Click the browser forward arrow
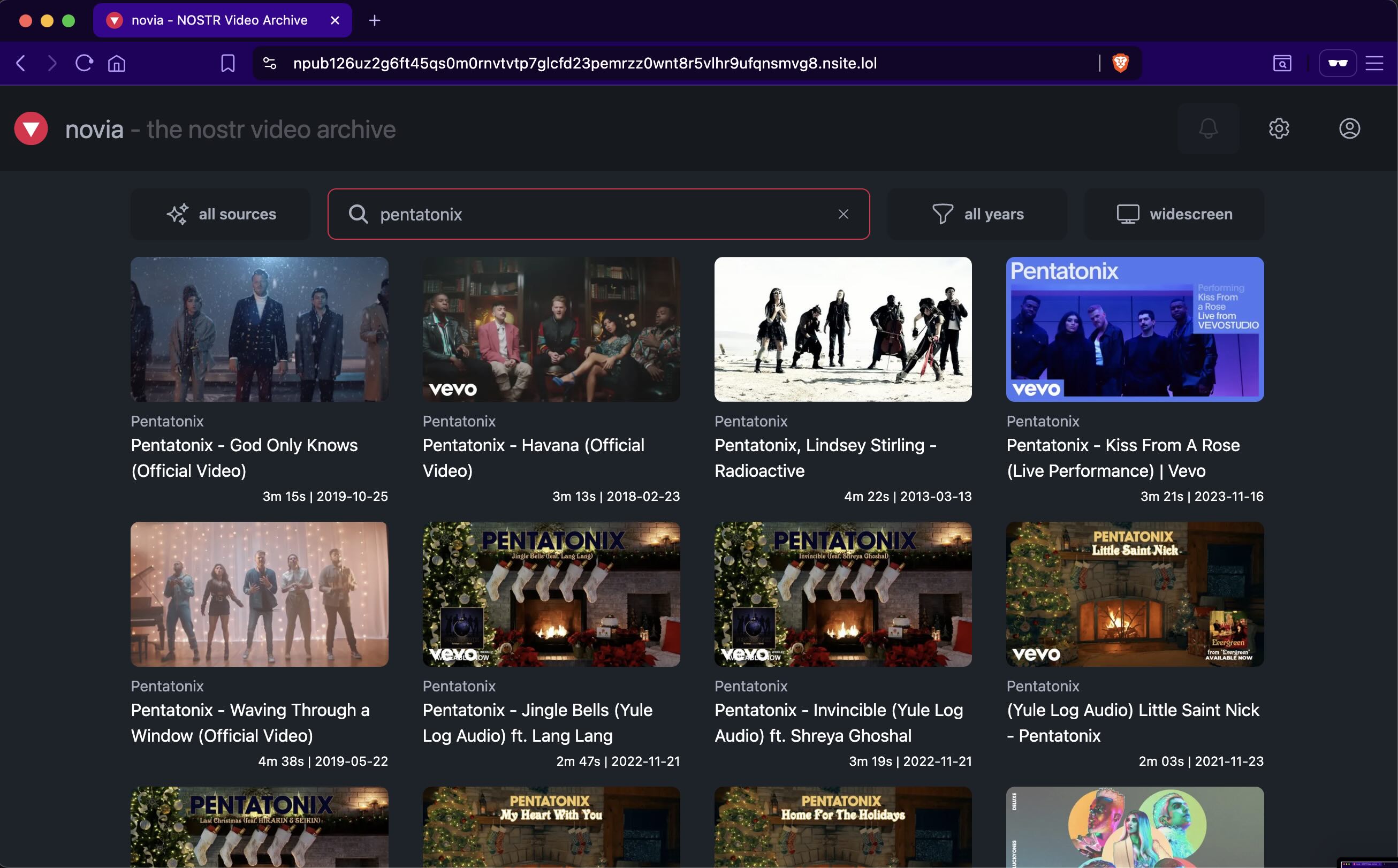Screen dimensions: 1398x868 [52, 63]
